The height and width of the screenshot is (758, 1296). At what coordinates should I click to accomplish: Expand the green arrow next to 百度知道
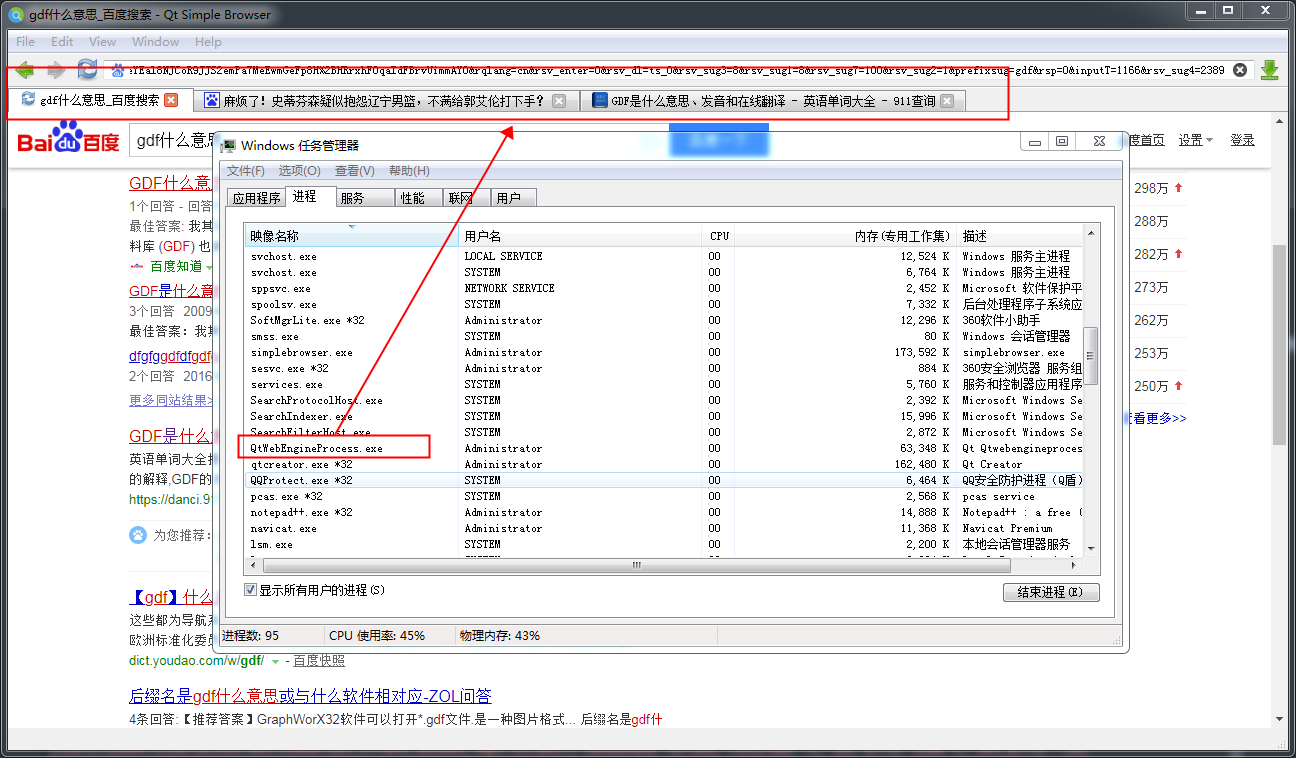pyautogui.click(x=210, y=267)
